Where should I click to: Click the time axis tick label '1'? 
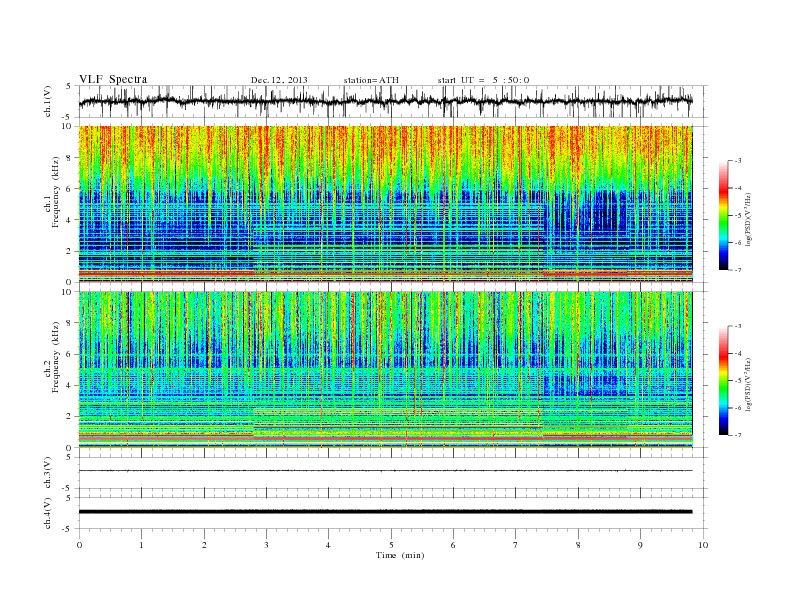(x=141, y=545)
